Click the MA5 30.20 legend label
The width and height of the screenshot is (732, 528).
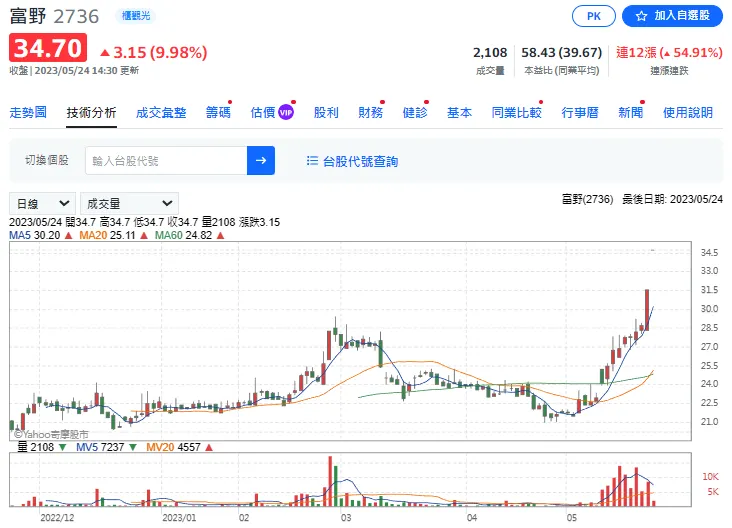point(41,235)
